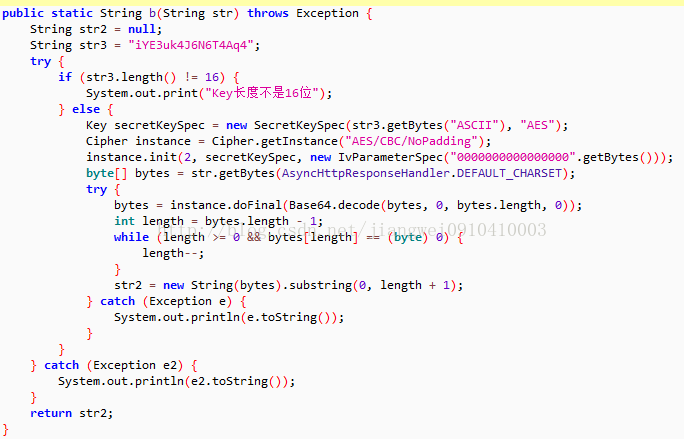Click AsyncHttpResponseHandler.DEFAULT_CHARSET
Viewport: 684px width, 439px height.
422,173
